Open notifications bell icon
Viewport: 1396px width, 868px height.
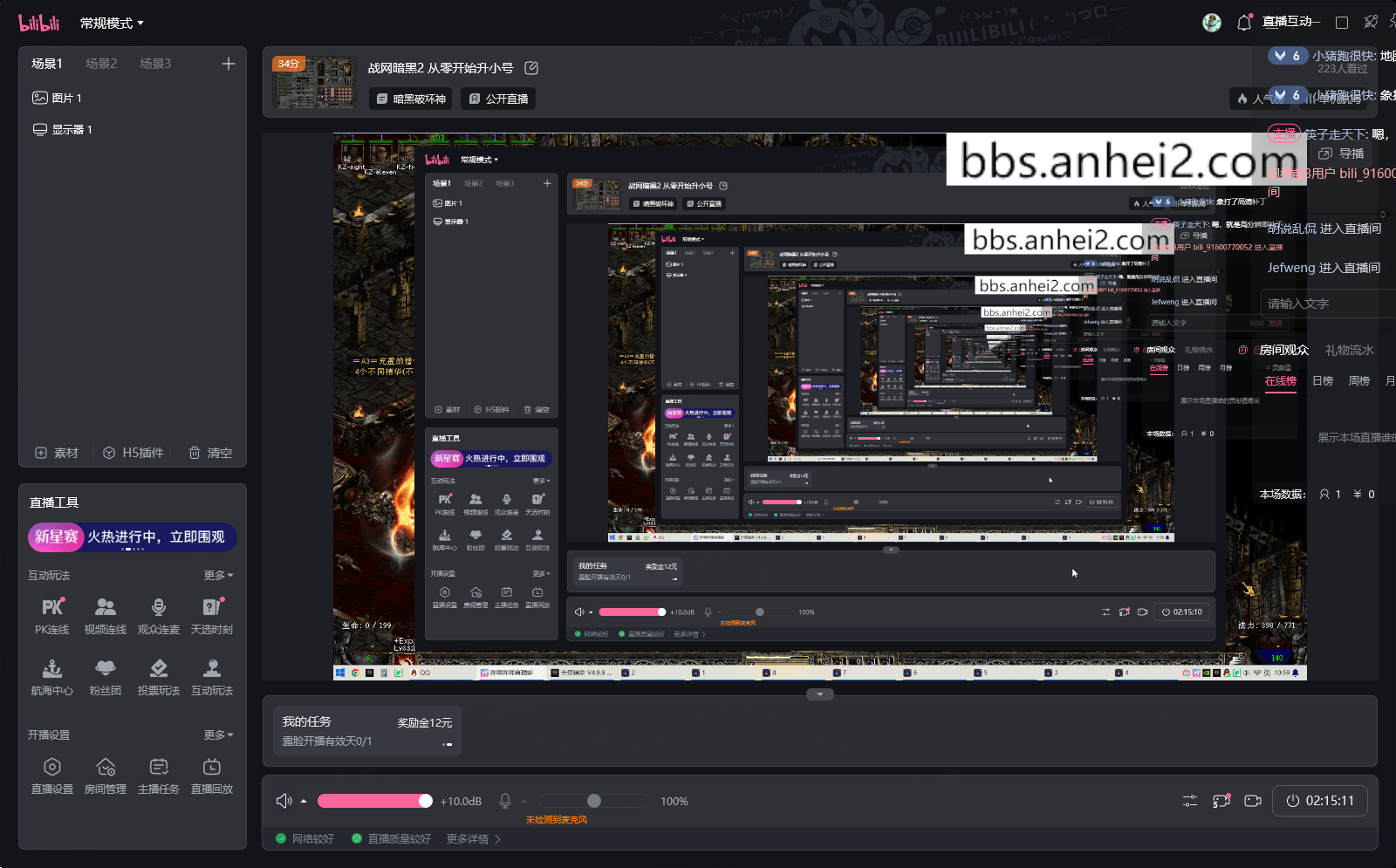coord(1244,23)
